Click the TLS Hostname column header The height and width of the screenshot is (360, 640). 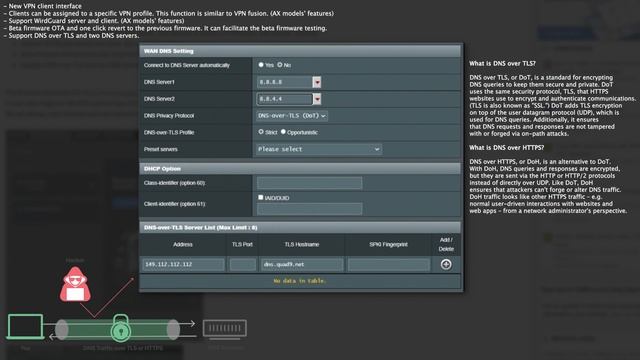(x=302, y=244)
